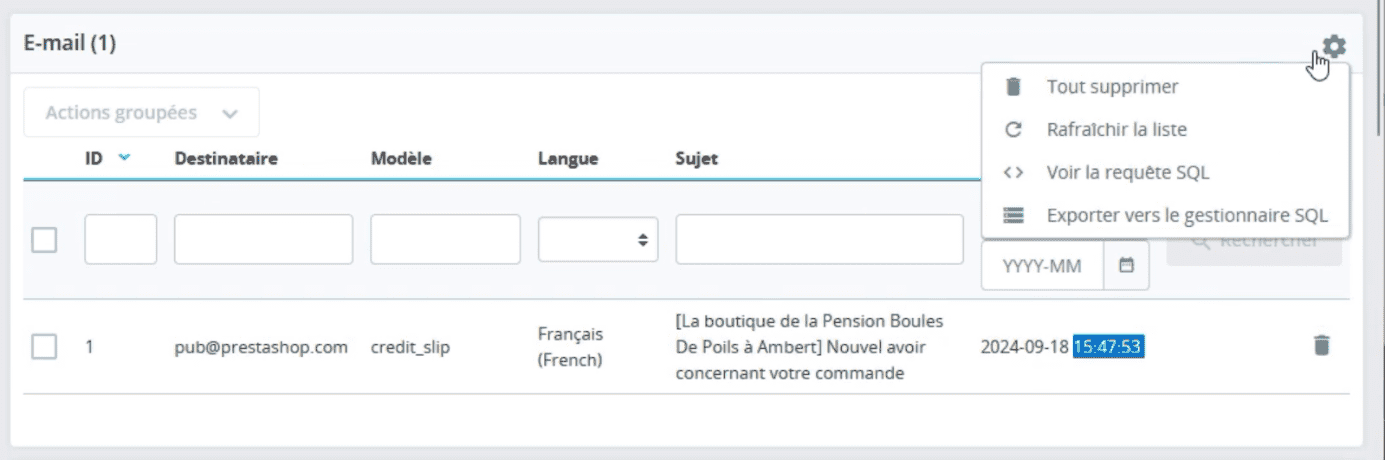Click the calendar icon beside the date filter
Image resolution: width=1385 pixels, height=460 pixels.
tap(1127, 266)
